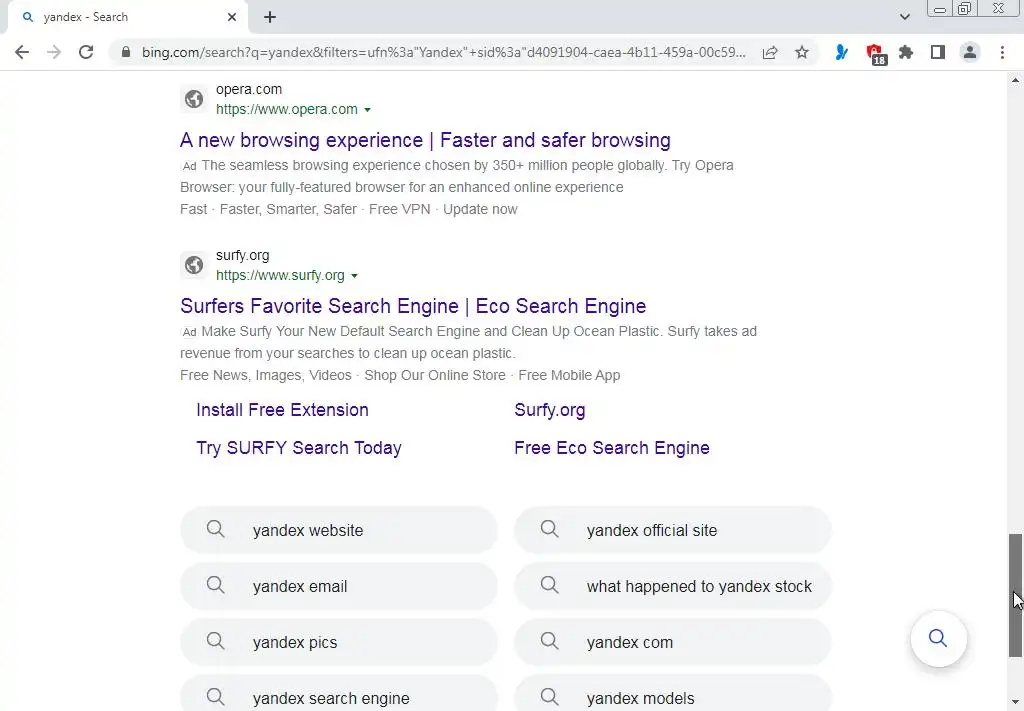Open the tab search chevron
The height and width of the screenshot is (711, 1024).
click(905, 17)
